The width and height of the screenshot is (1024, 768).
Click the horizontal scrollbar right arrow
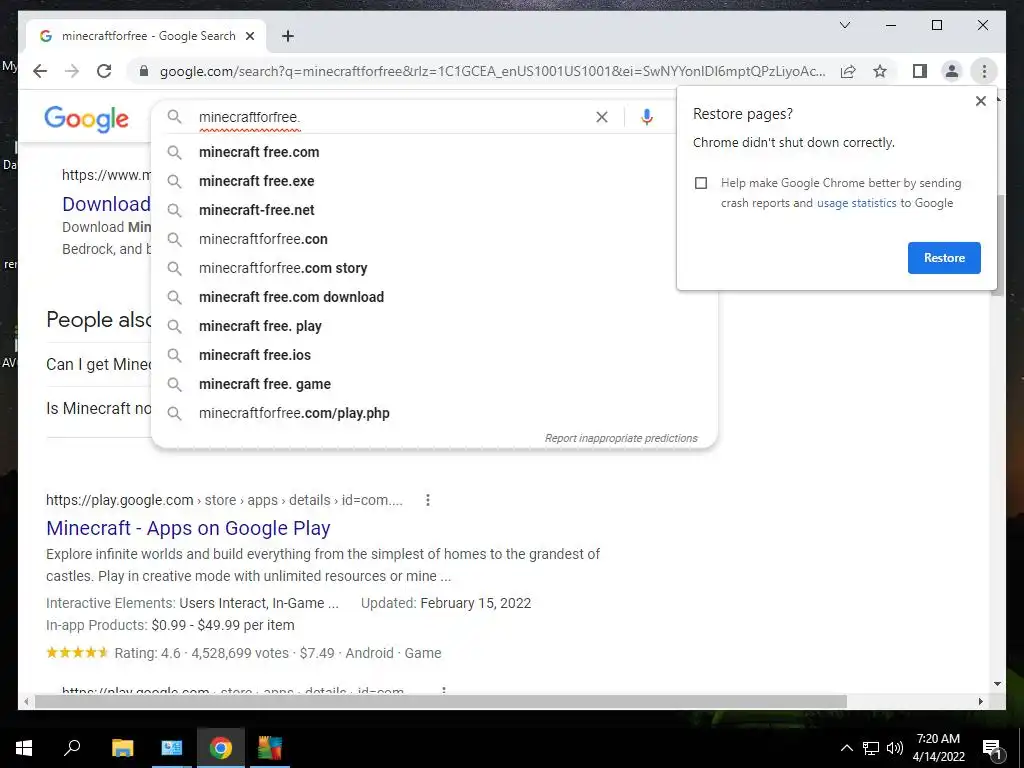[x=980, y=701]
